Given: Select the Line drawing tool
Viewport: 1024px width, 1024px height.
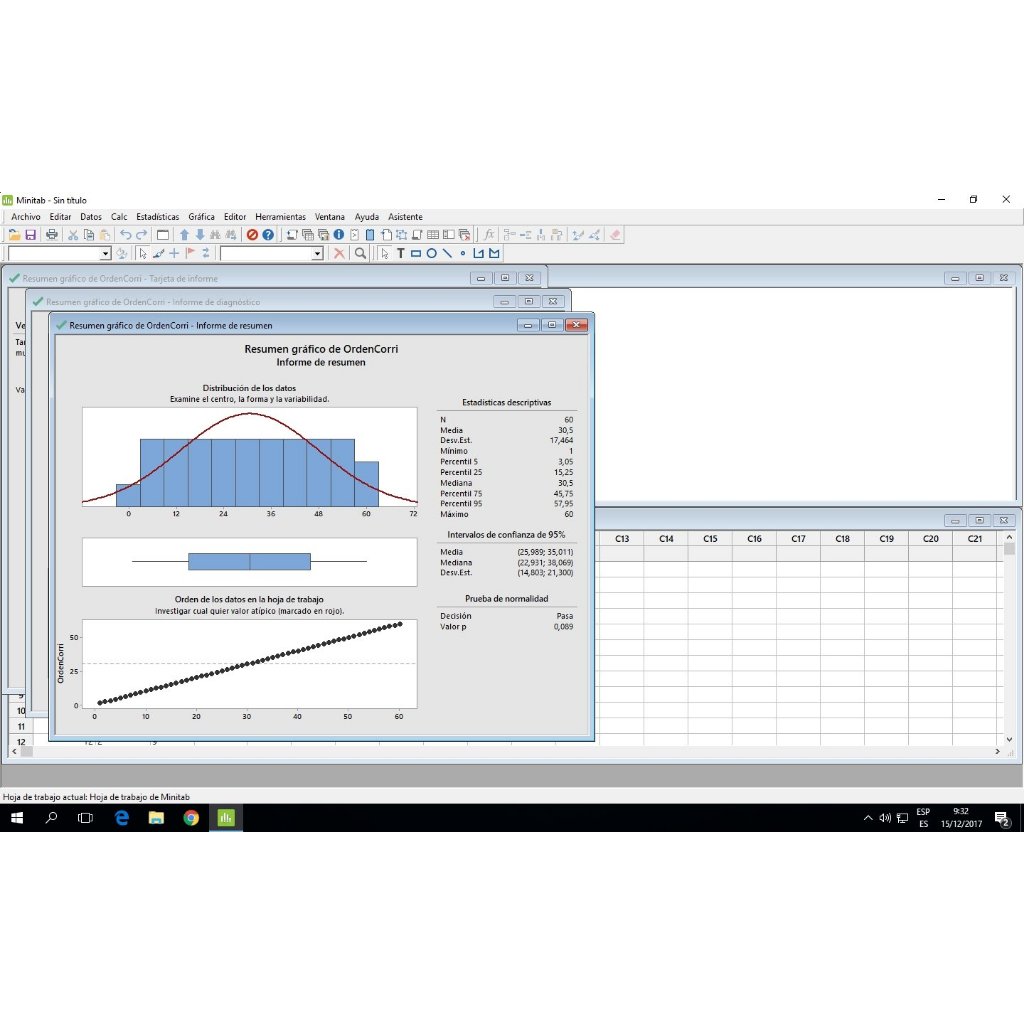Looking at the screenshot, I should coord(447,254).
